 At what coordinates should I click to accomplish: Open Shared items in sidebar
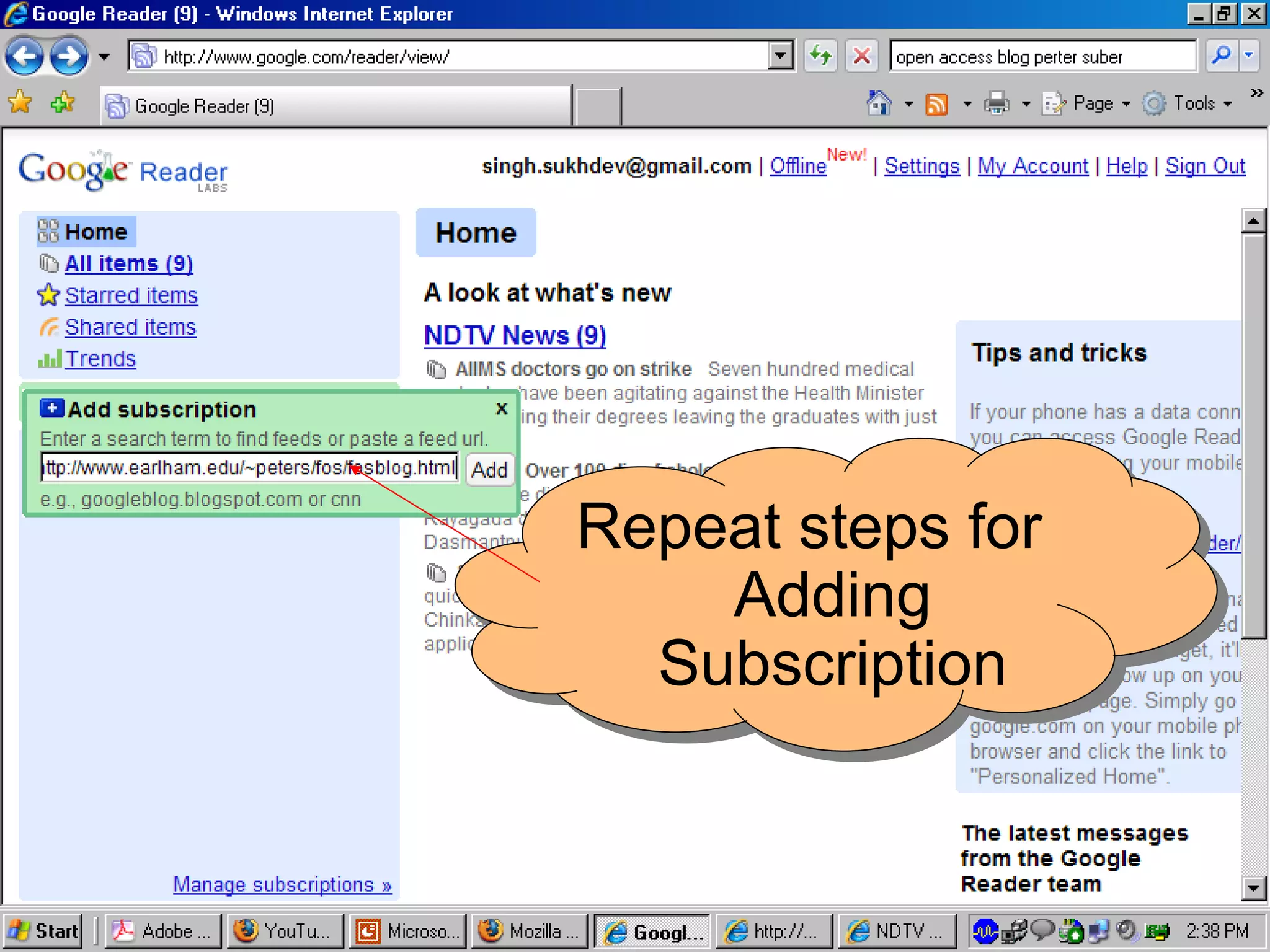click(131, 327)
